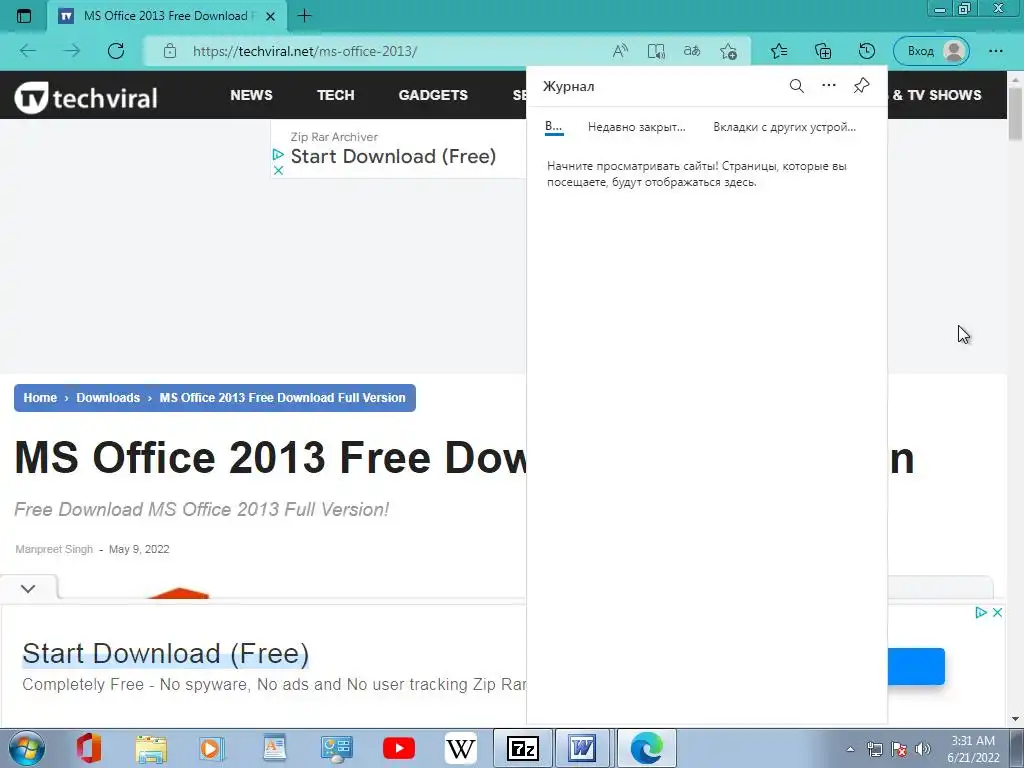The height and width of the screenshot is (768, 1024).
Task: Open a new browser tab
Action: pyautogui.click(x=304, y=16)
